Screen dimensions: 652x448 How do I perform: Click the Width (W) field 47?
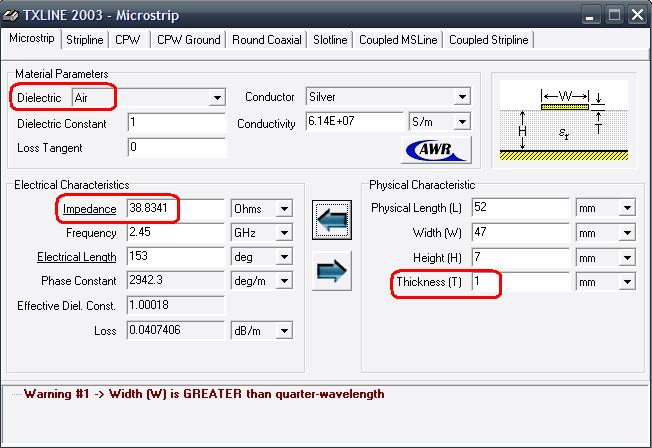(521, 232)
